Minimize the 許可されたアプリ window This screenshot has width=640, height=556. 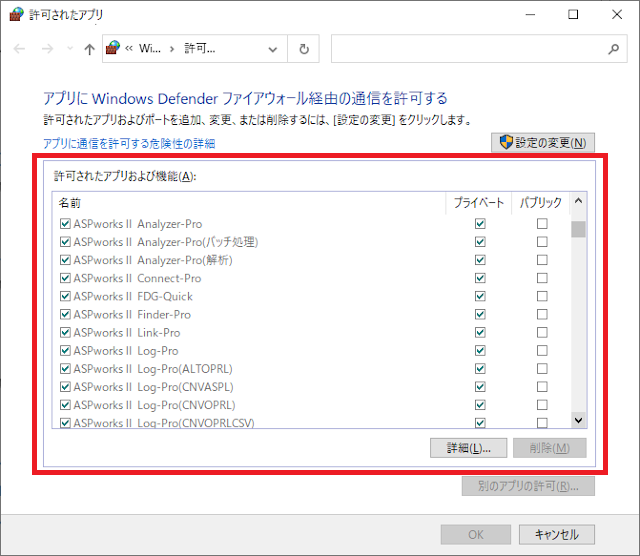pyautogui.click(x=530, y=15)
